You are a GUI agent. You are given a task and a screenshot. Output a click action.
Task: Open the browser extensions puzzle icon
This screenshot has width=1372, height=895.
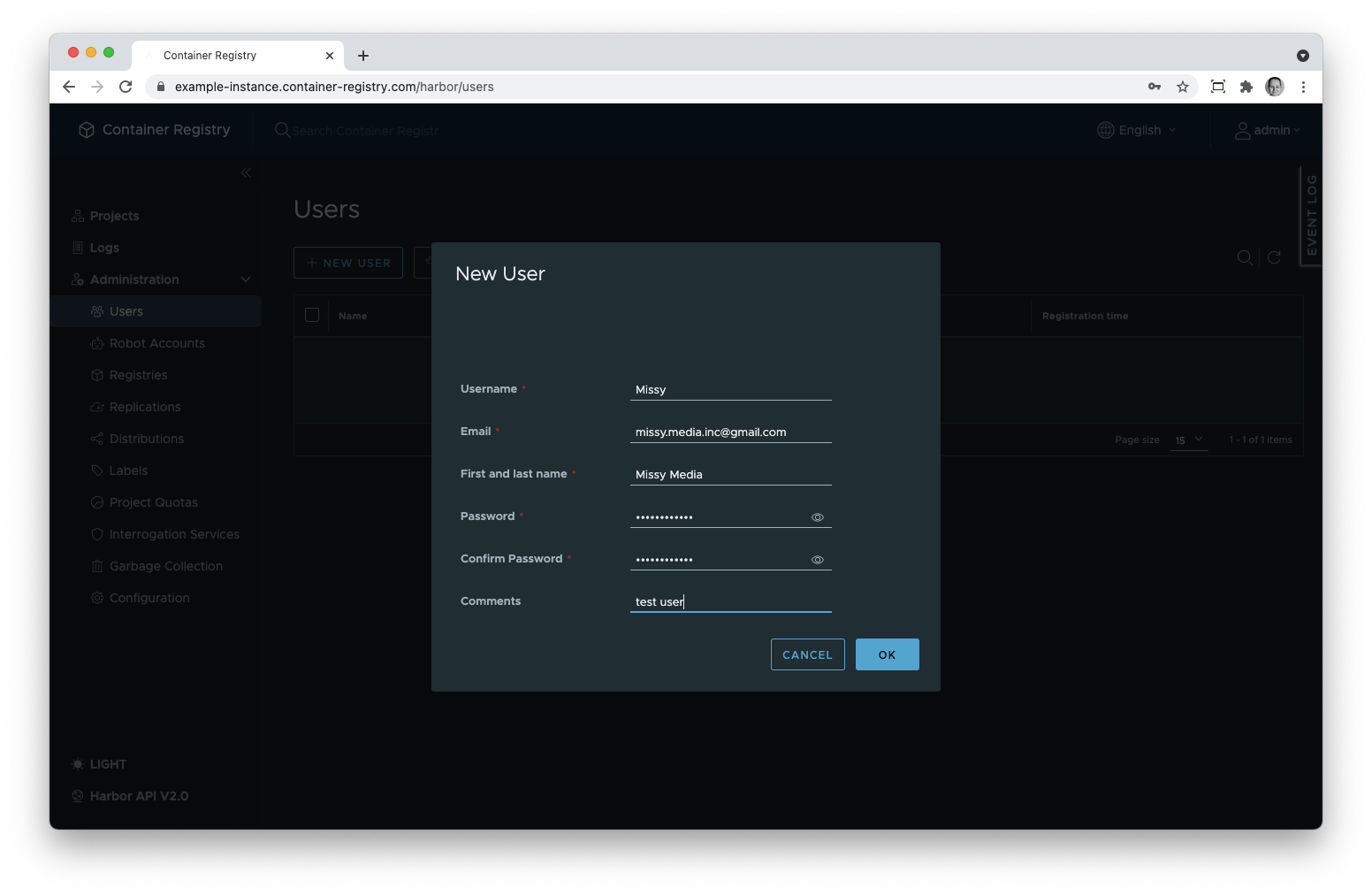(1246, 87)
